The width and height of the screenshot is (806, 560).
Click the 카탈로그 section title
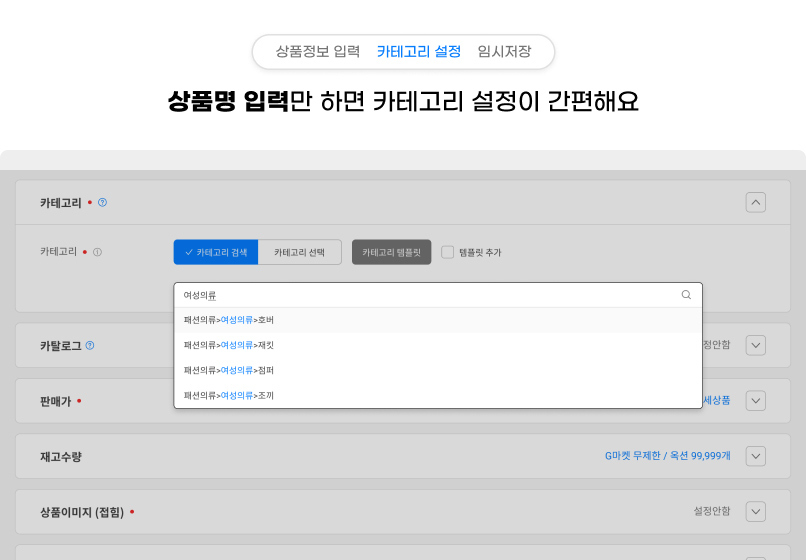(x=61, y=346)
